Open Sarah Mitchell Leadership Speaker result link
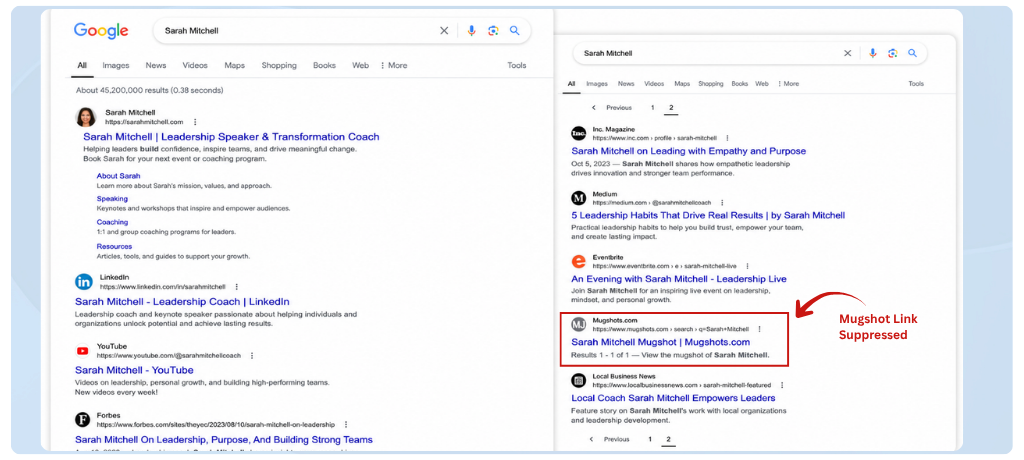This screenshot has width=1024, height=460. tap(231, 137)
